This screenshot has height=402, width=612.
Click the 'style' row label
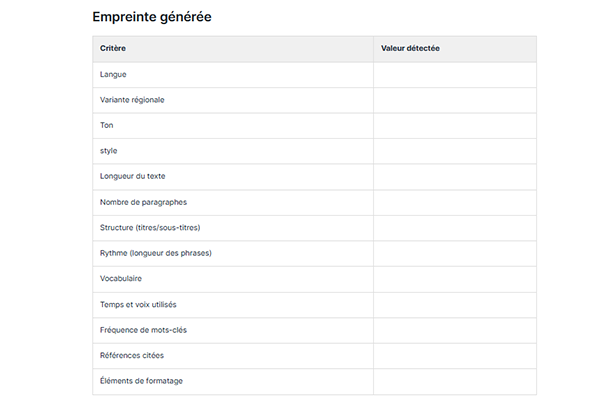point(109,151)
